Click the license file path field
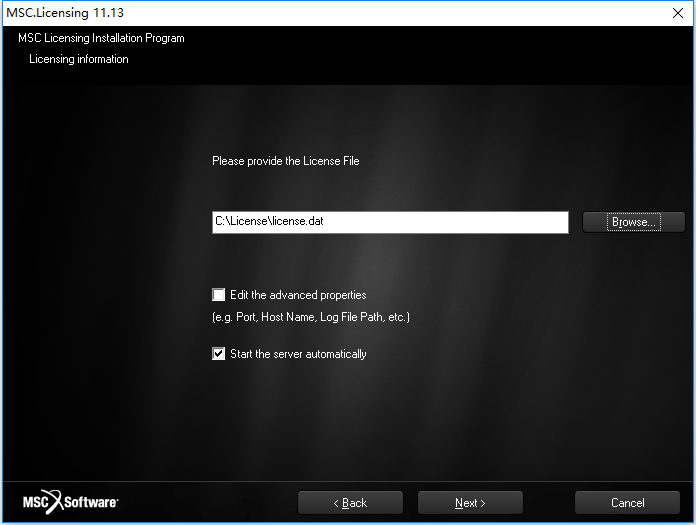 [390, 222]
